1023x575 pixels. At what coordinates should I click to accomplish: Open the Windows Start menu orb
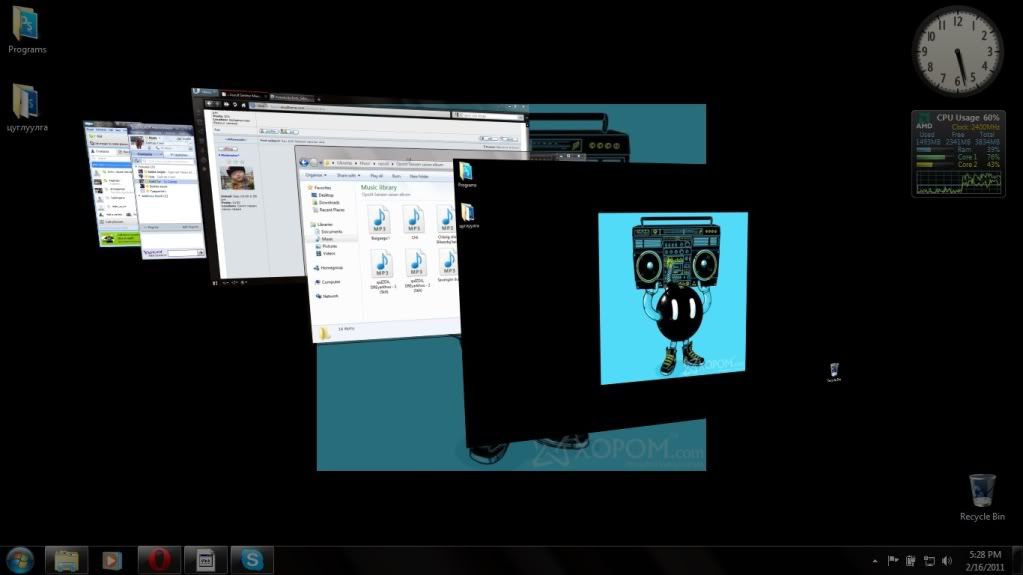pyautogui.click(x=20, y=559)
